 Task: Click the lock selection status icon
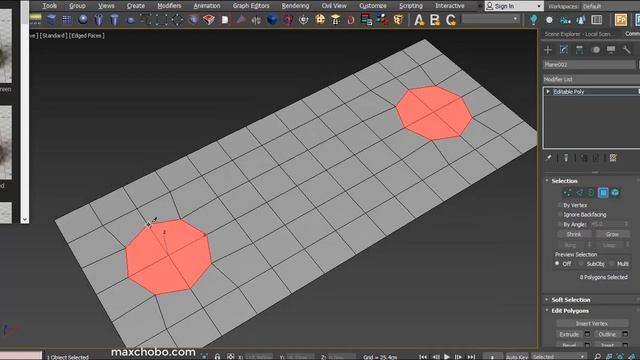coord(217,357)
